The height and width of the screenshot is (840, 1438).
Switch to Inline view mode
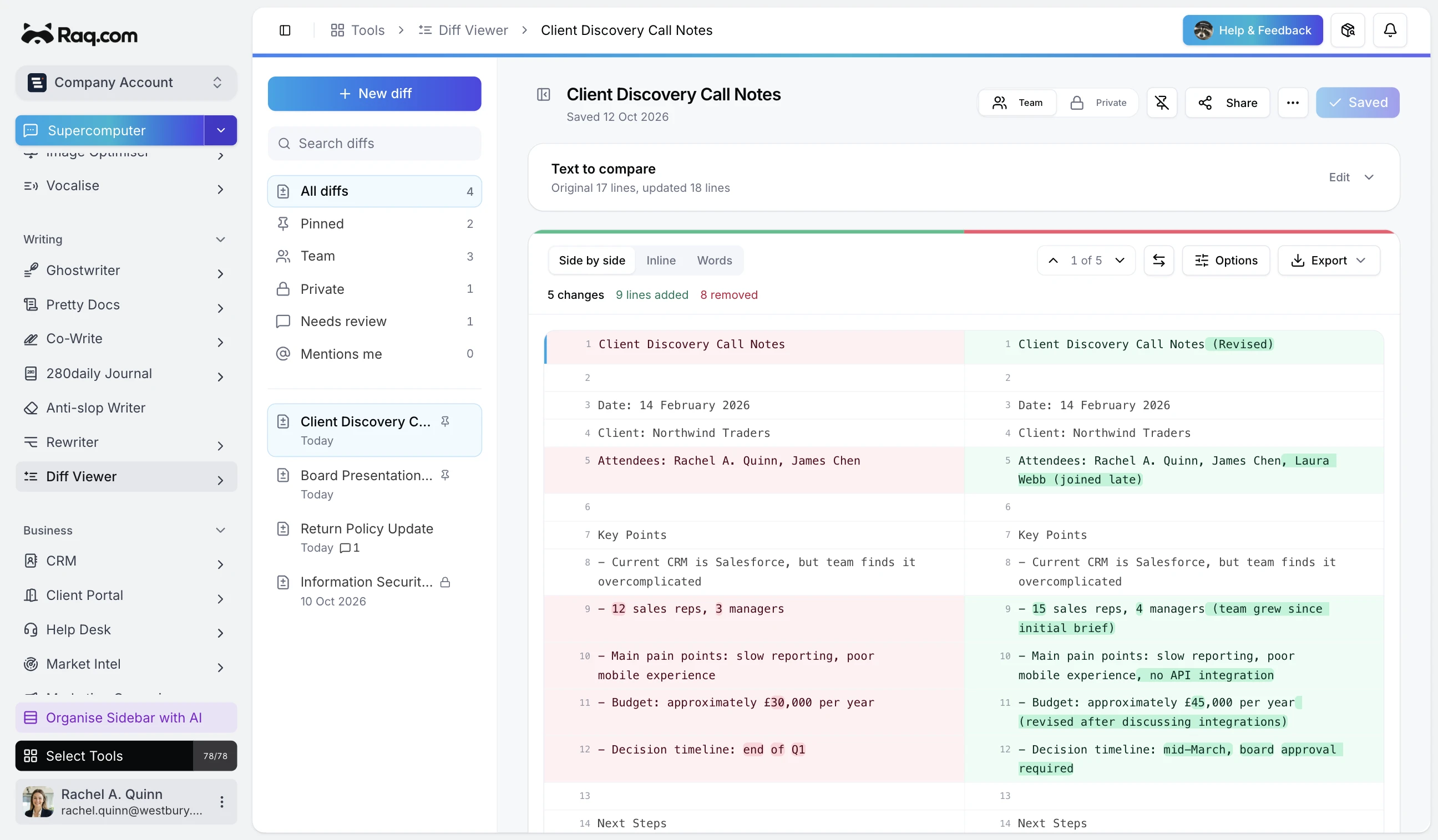(661, 261)
